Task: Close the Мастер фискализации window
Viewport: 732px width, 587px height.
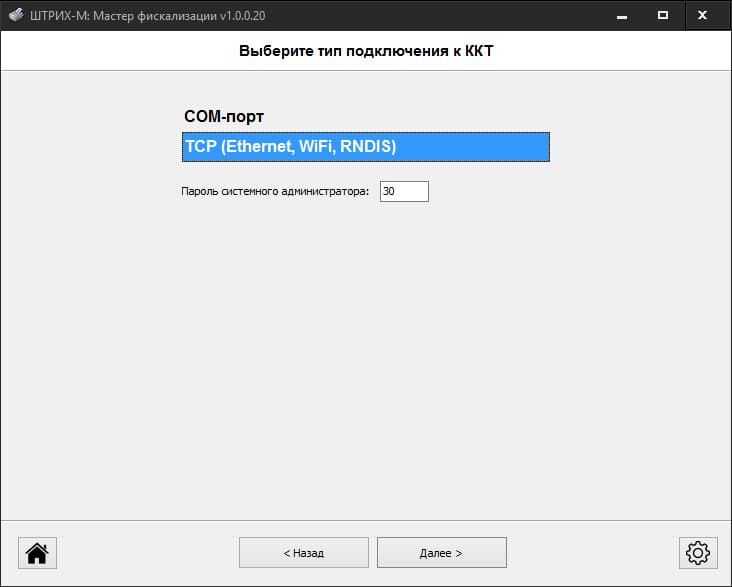Action: [x=702, y=15]
